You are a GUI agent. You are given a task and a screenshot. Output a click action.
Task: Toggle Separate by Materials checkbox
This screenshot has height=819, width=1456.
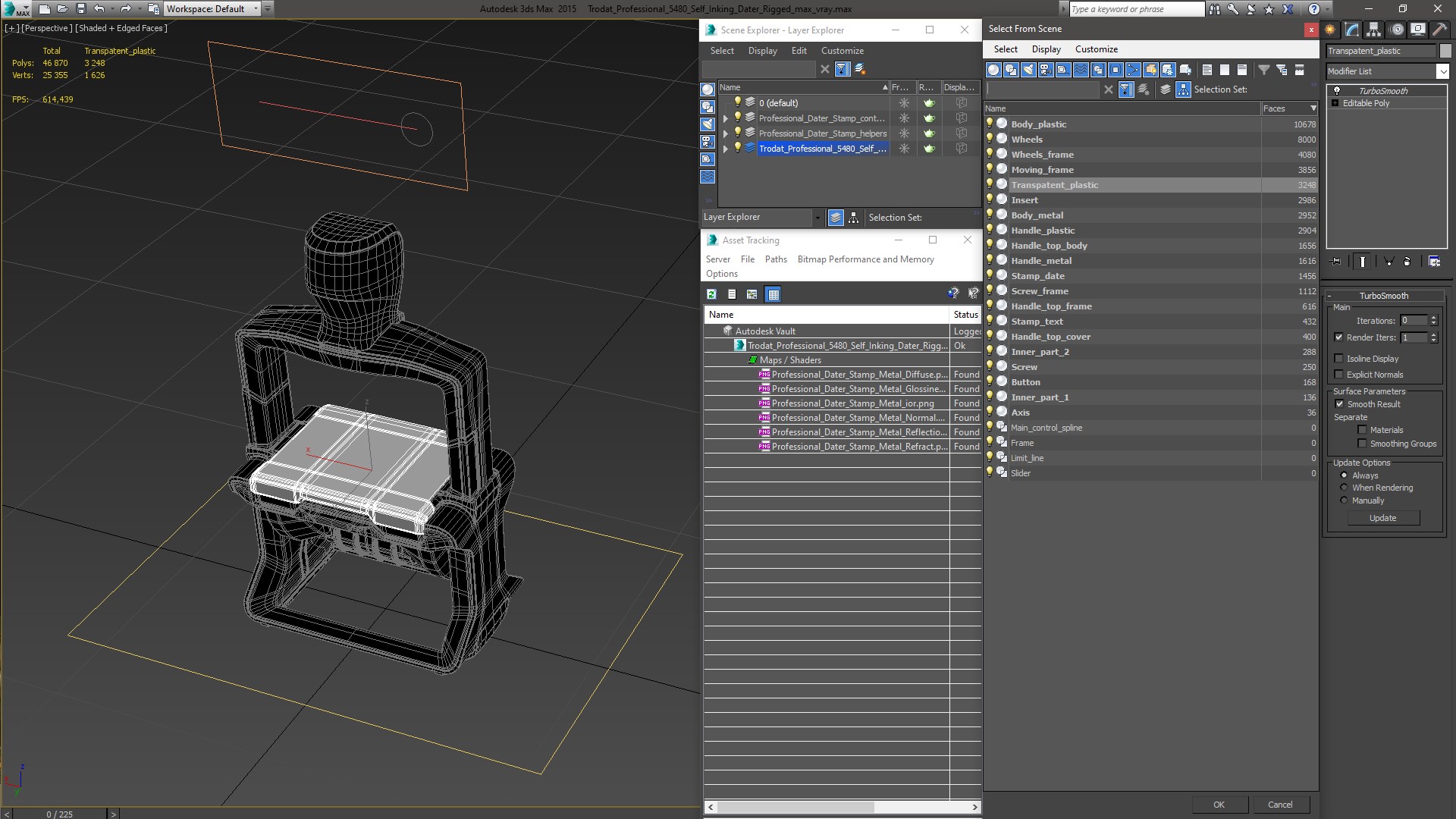1362,430
